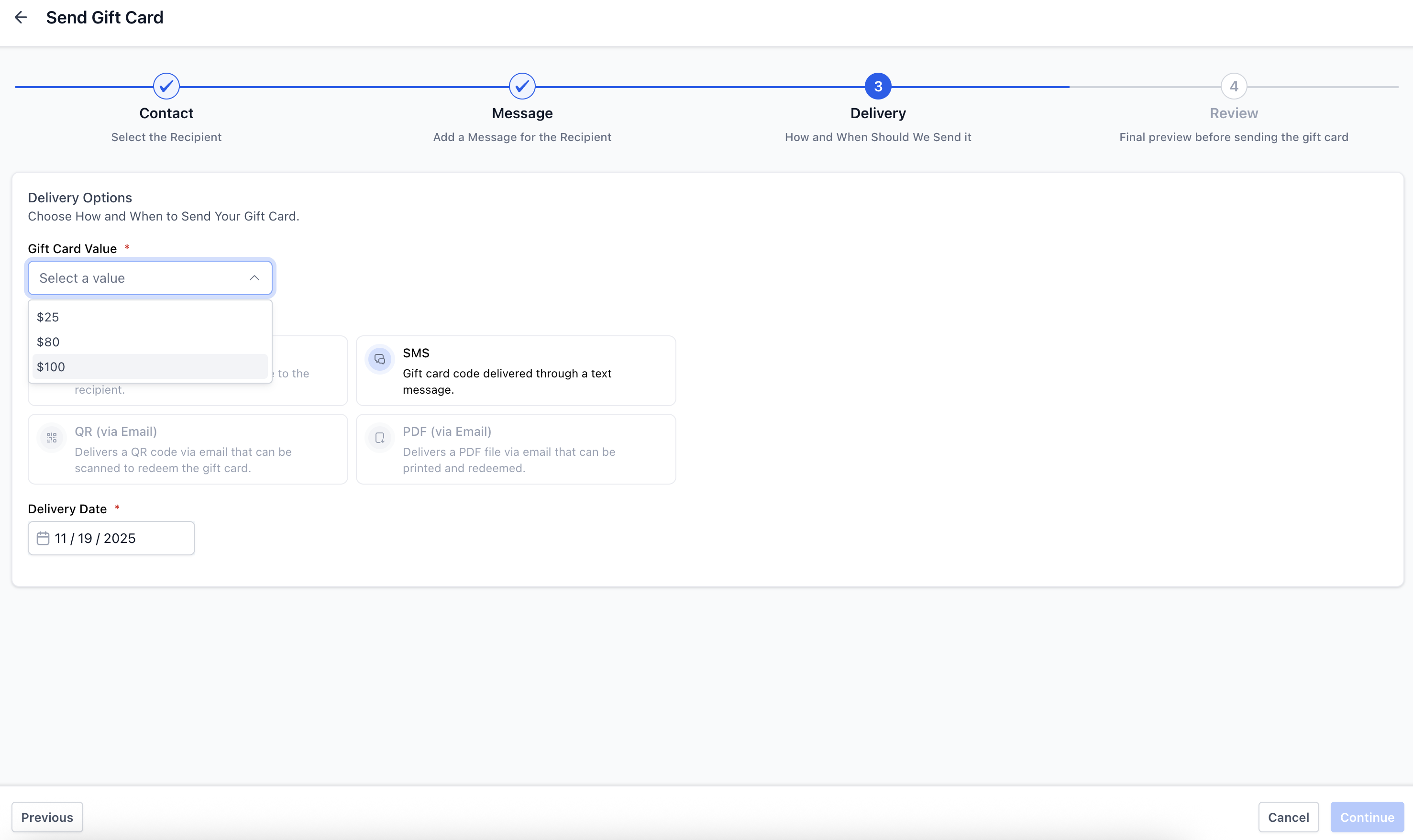The image size is (1413, 840).
Task: Click the Review step label
Action: [x=1234, y=113]
